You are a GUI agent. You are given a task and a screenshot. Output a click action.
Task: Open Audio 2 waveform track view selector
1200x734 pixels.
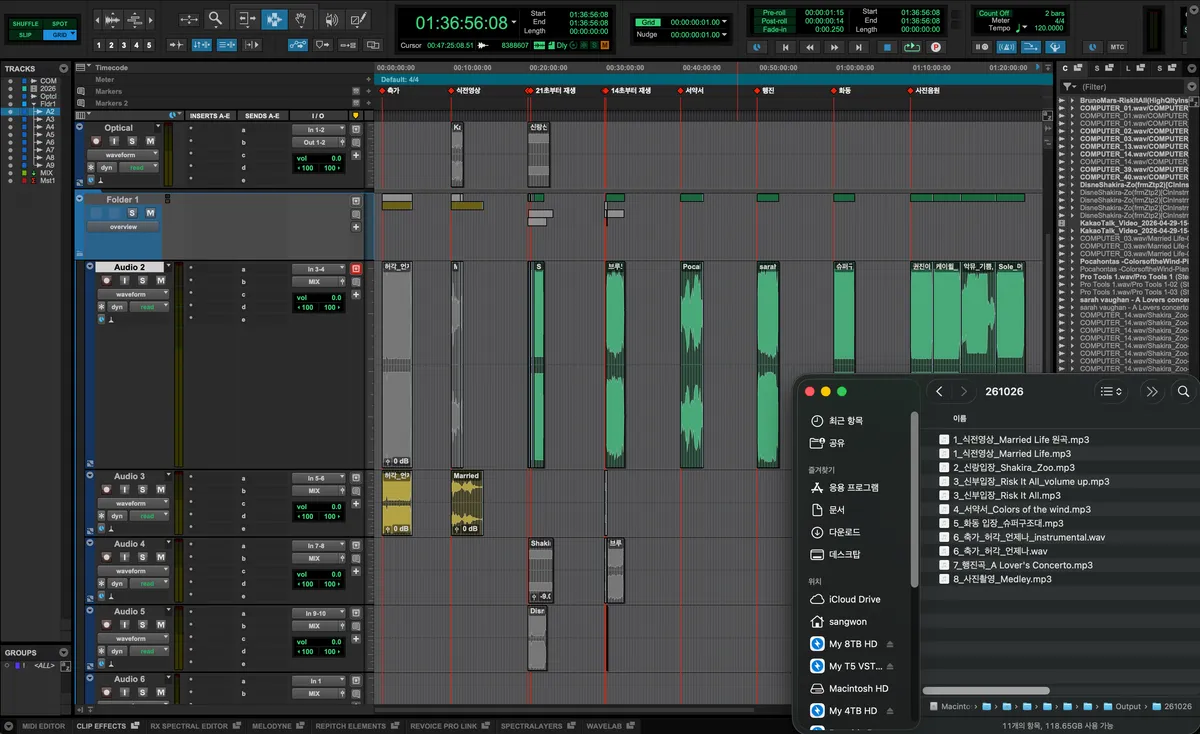click(x=131, y=294)
